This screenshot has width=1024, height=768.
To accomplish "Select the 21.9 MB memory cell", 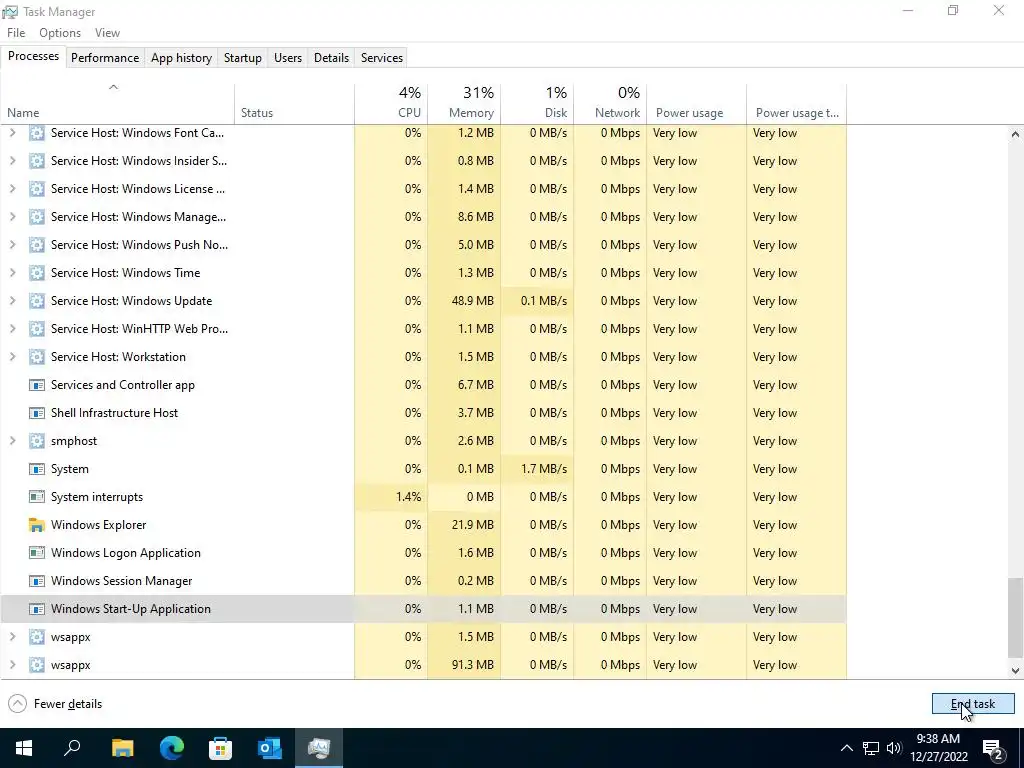I will pyautogui.click(x=464, y=525).
